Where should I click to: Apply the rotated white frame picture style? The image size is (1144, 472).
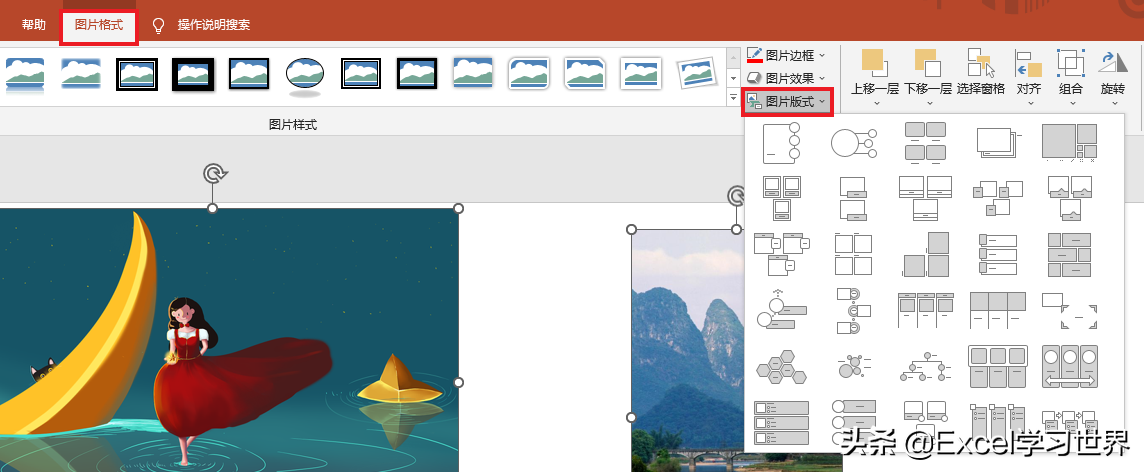pyautogui.click(x=699, y=74)
